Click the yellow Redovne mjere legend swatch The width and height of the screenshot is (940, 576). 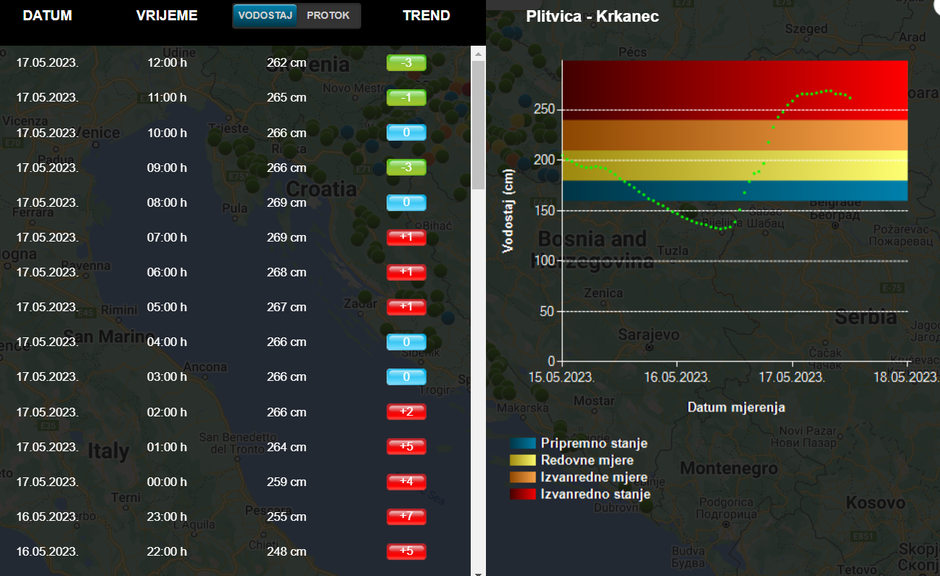522,460
